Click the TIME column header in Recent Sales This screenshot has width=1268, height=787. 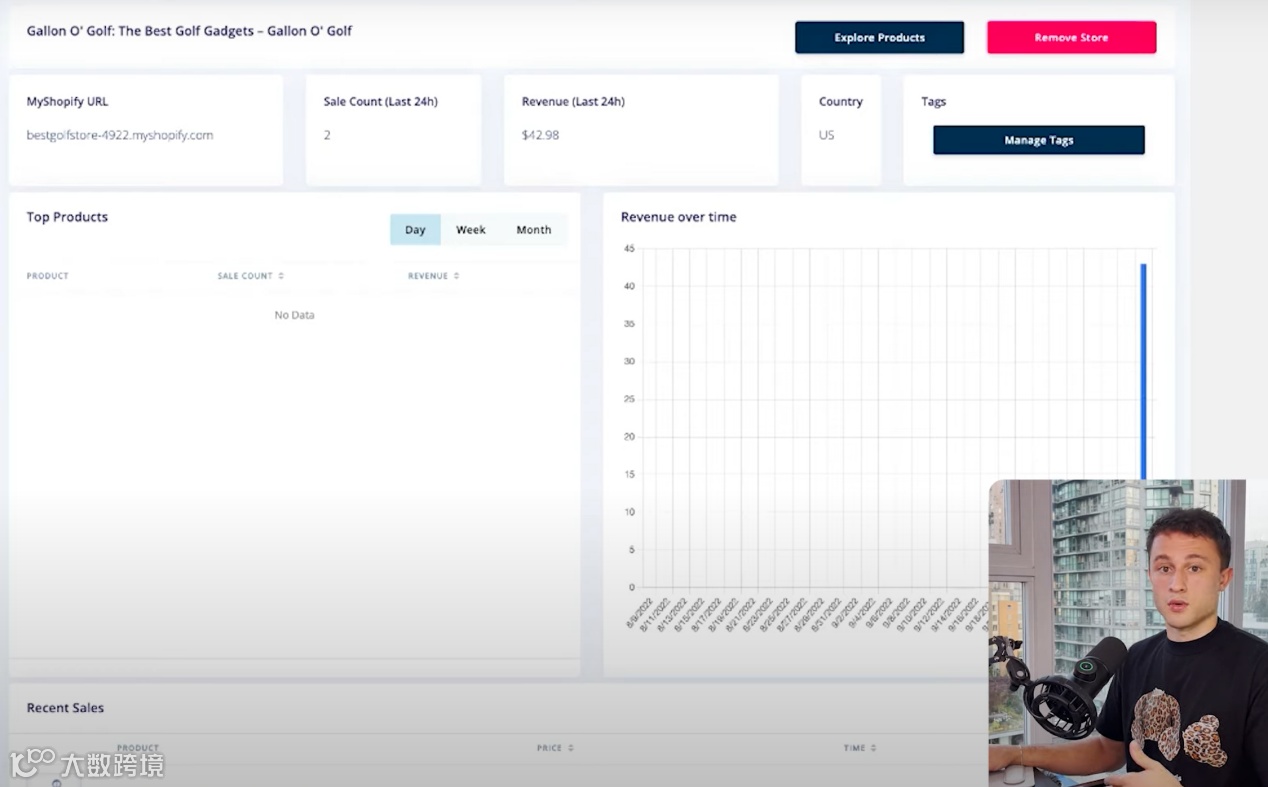[854, 748]
